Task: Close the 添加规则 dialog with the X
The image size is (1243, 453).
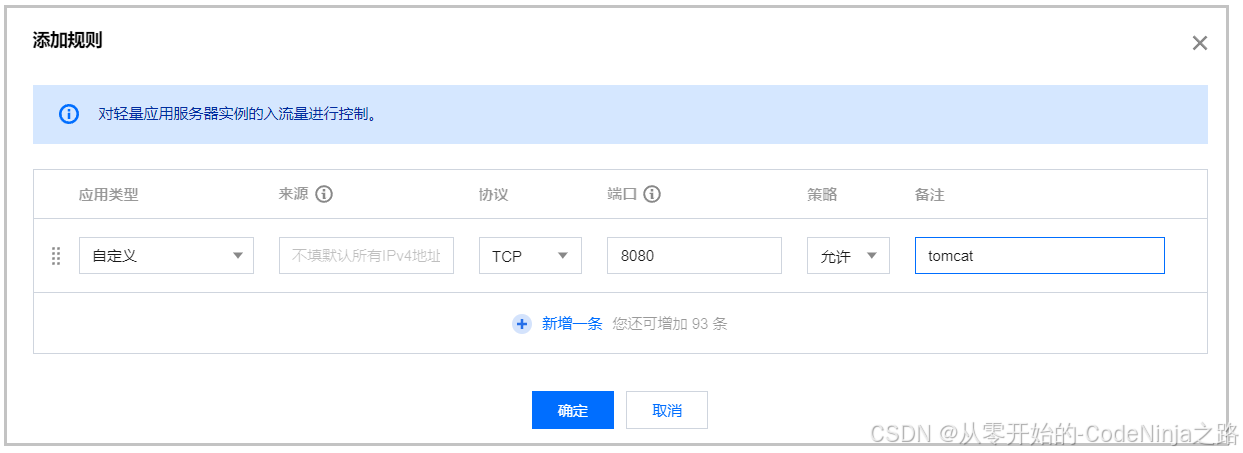Action: (x=1199, y=43)
